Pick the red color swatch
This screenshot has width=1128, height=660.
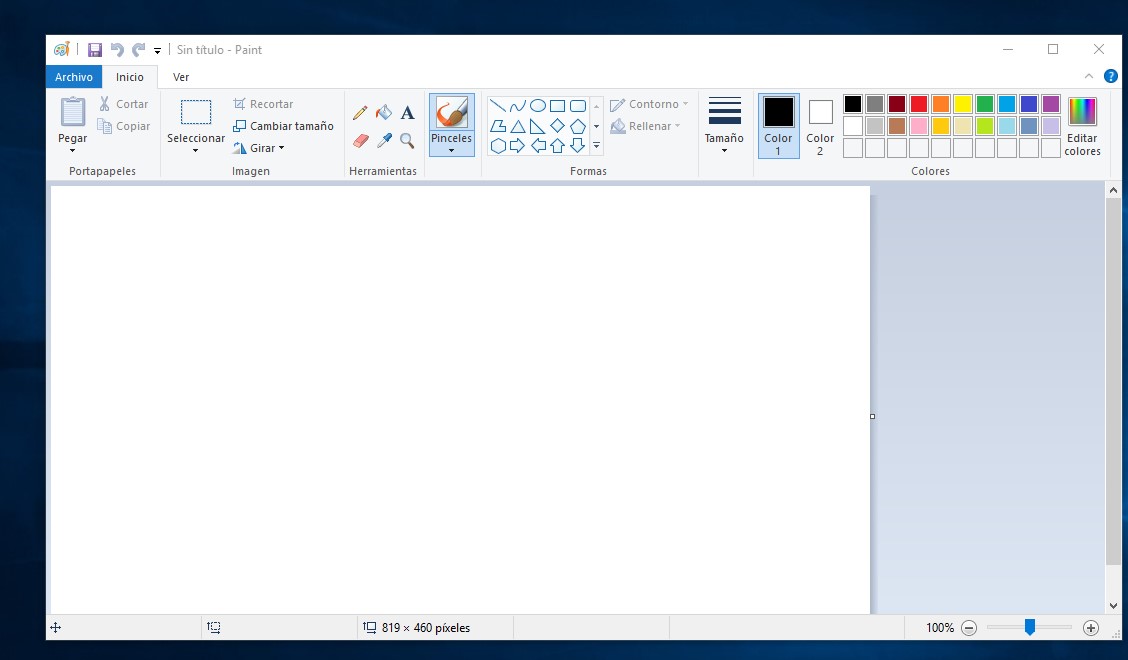[919, 104]
